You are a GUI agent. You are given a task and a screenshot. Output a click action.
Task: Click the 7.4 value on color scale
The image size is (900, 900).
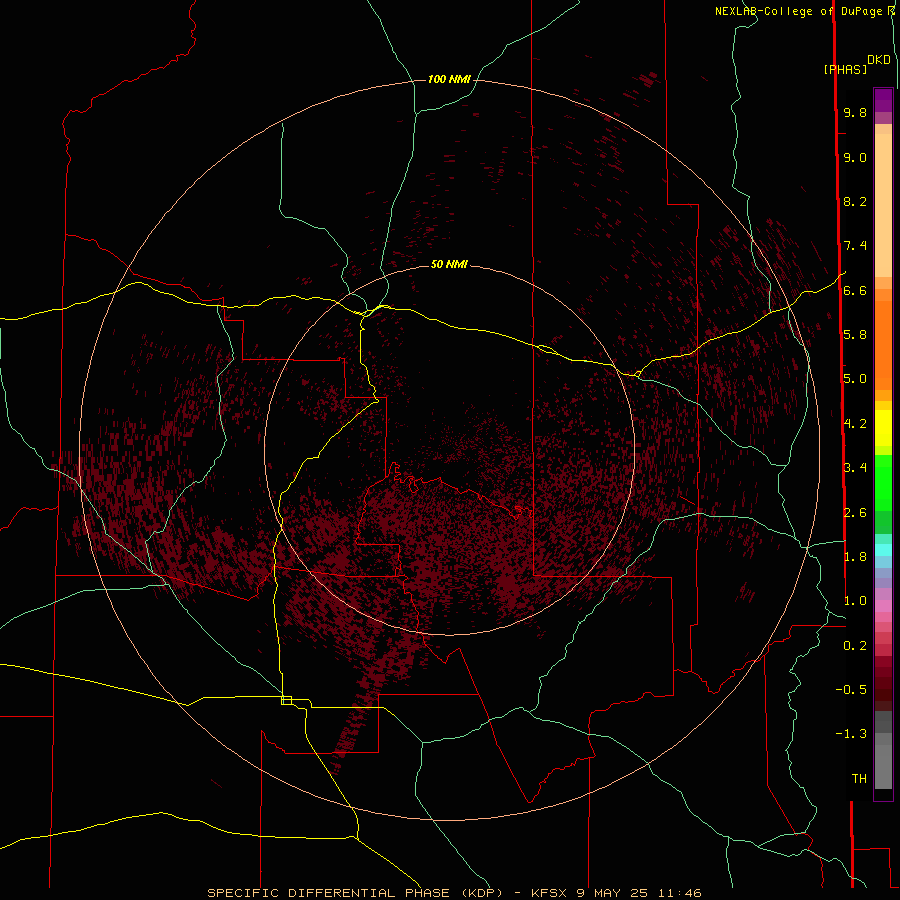(855, 246)
